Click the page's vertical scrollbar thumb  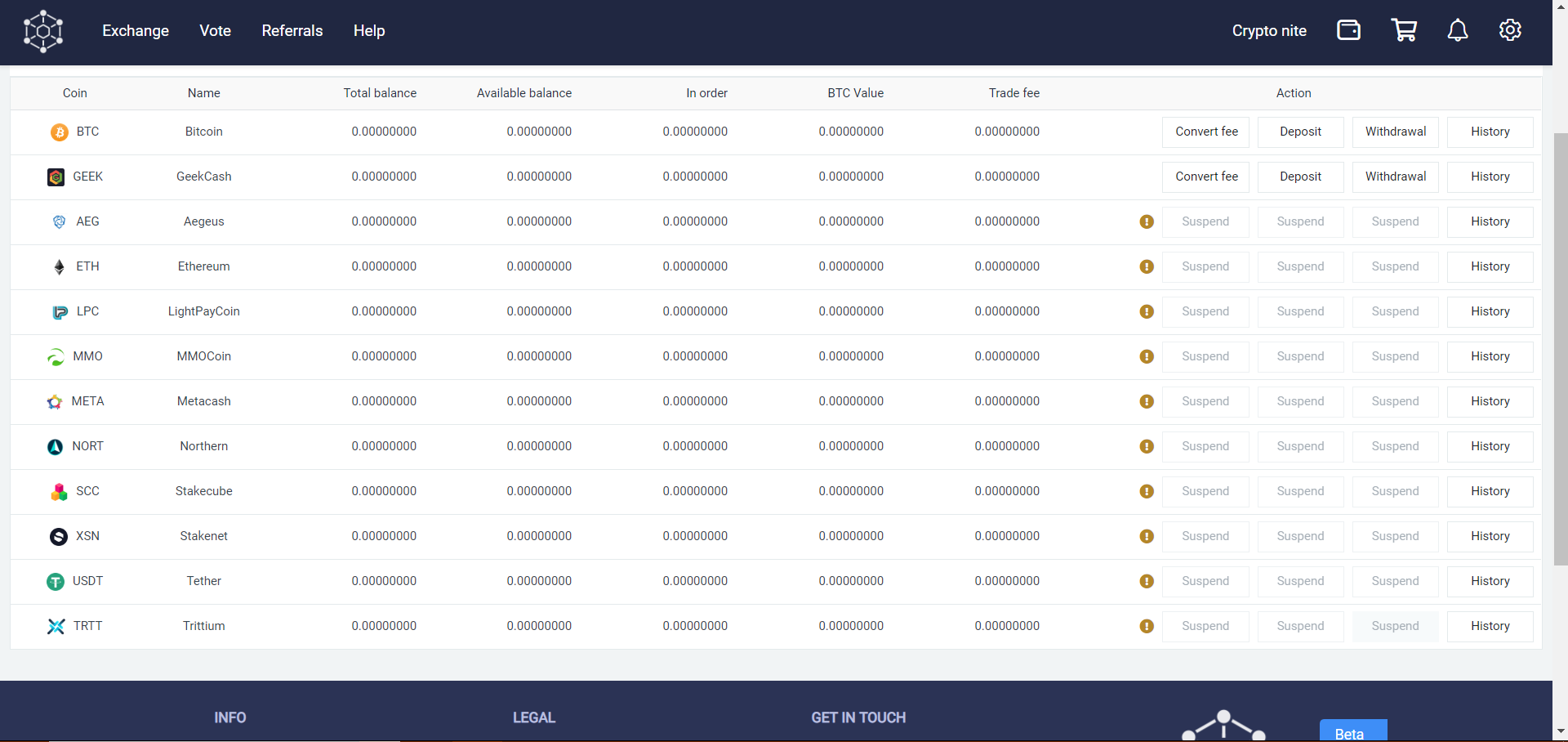1561,349
